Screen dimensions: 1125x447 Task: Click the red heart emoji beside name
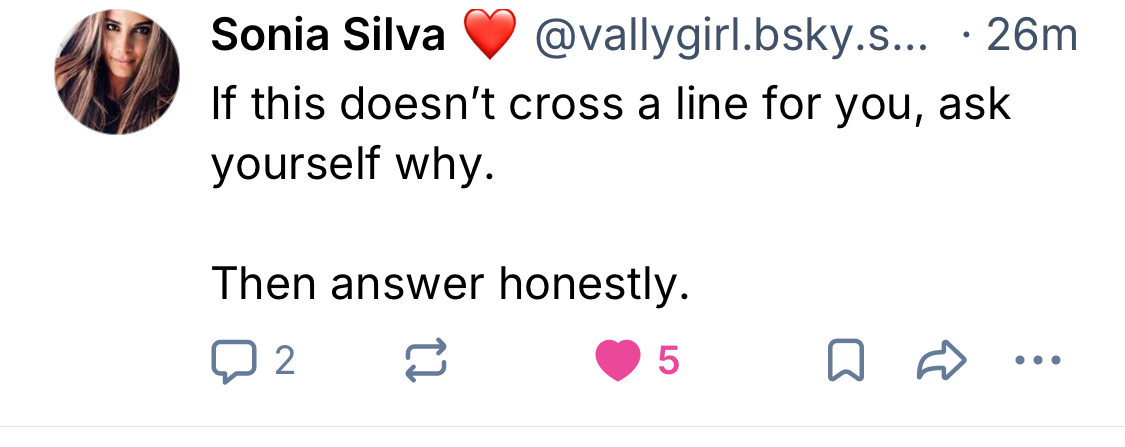click(x=490, y=37)
